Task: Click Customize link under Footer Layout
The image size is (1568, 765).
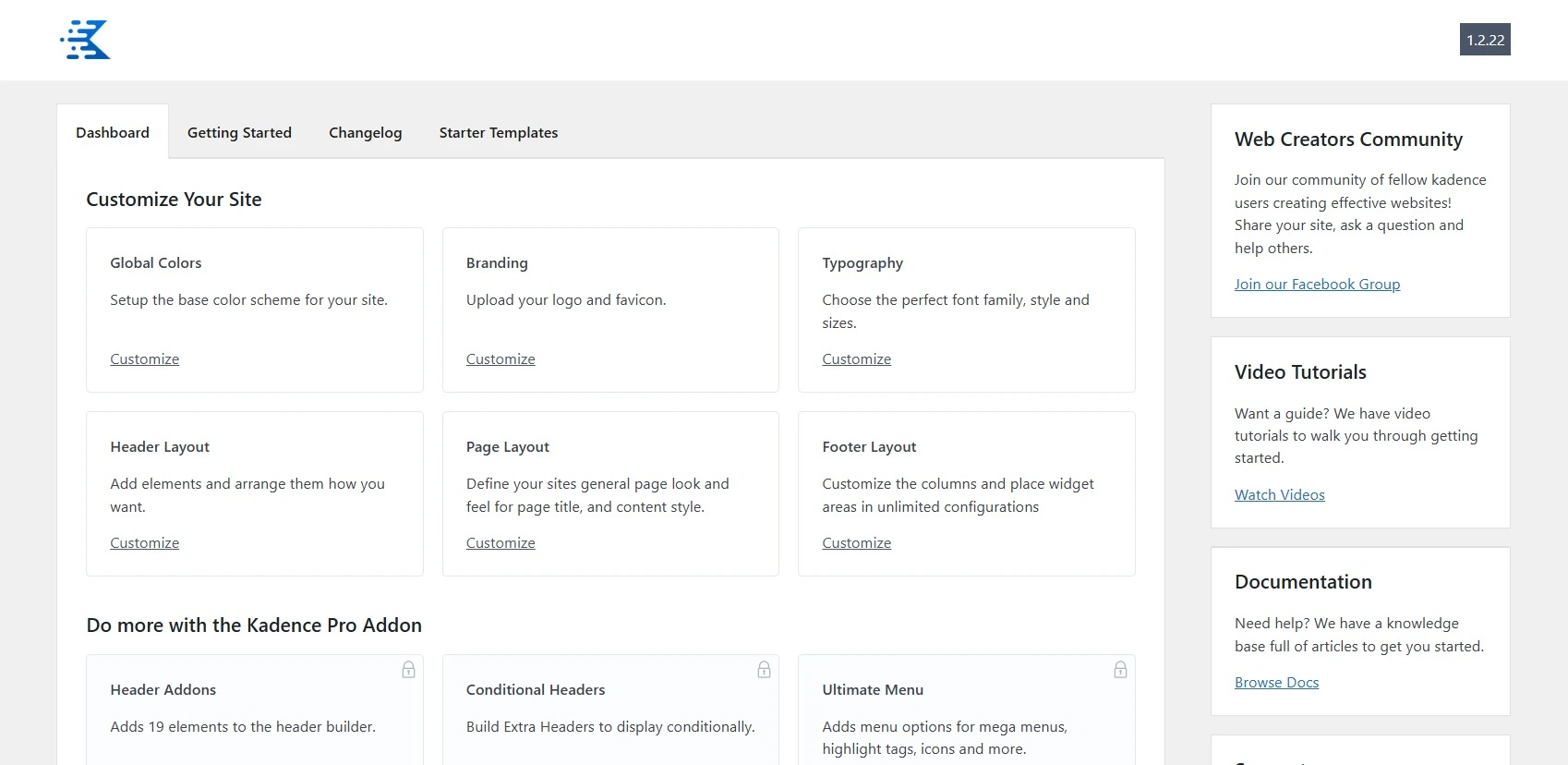Action: tap(857, 542)
